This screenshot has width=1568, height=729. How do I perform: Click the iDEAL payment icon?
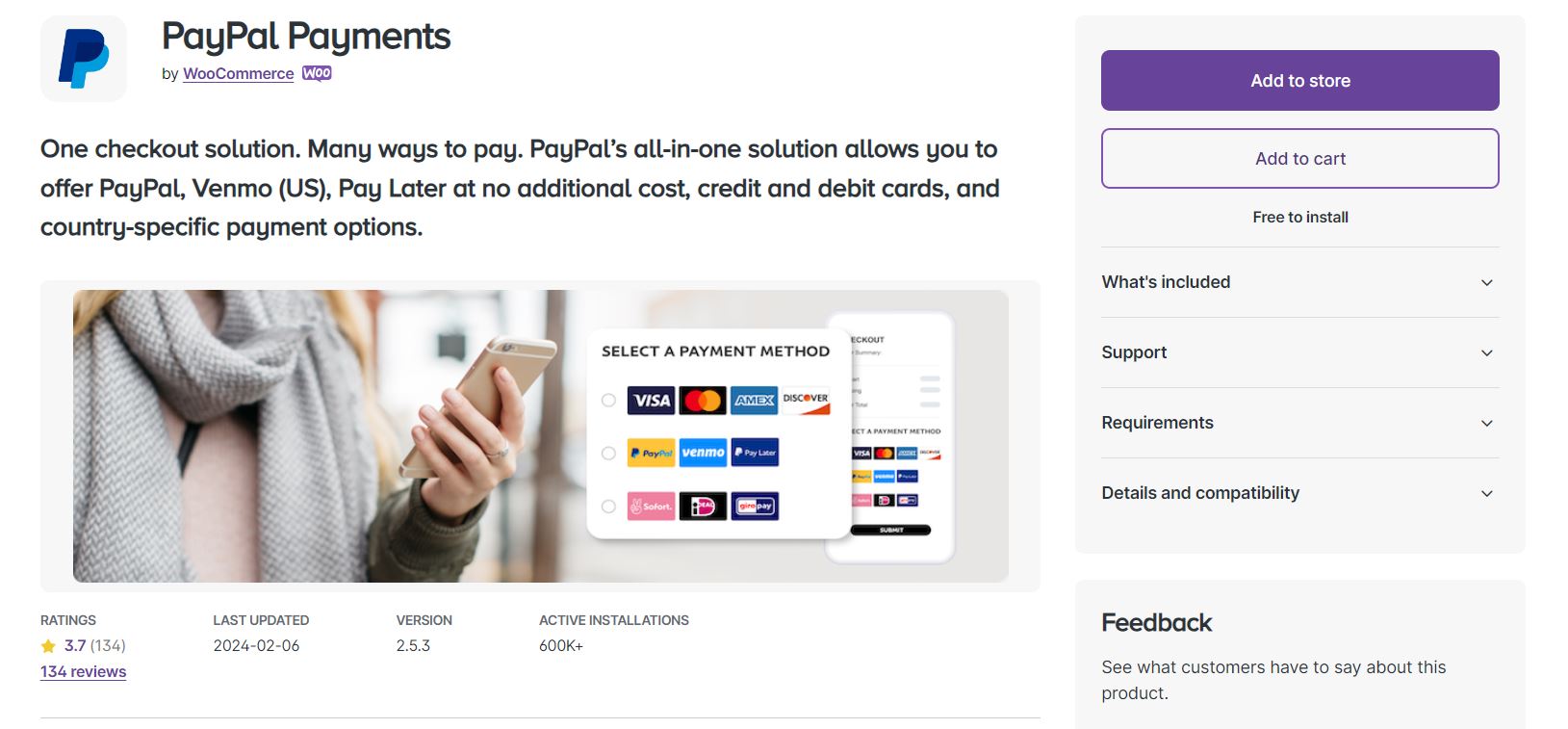click(x=703, y=506)
